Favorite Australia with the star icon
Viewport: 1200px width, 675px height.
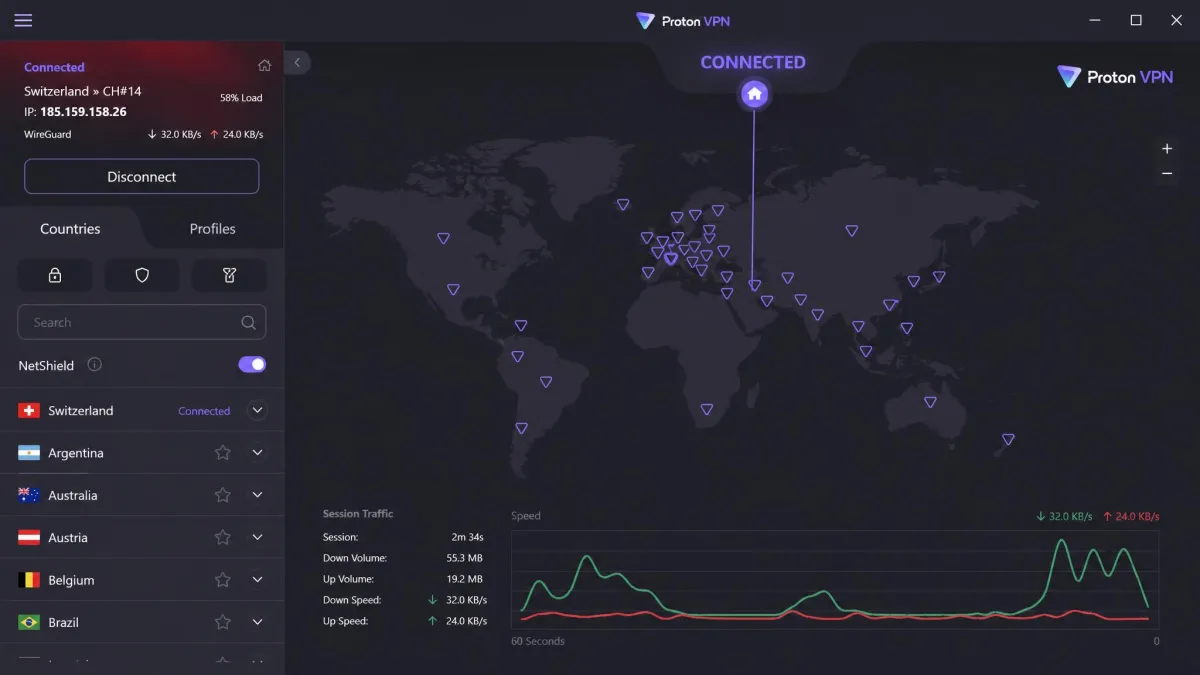[x=223, y=495]
